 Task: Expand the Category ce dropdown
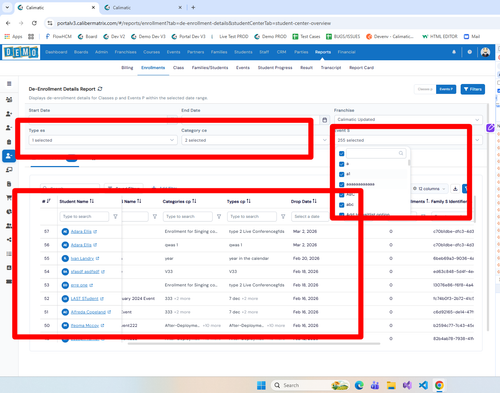click(255, 140)
